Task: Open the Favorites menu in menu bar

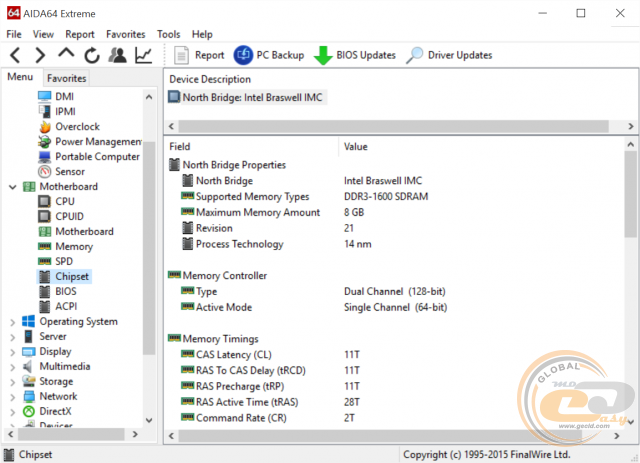Action: [126, 34]
